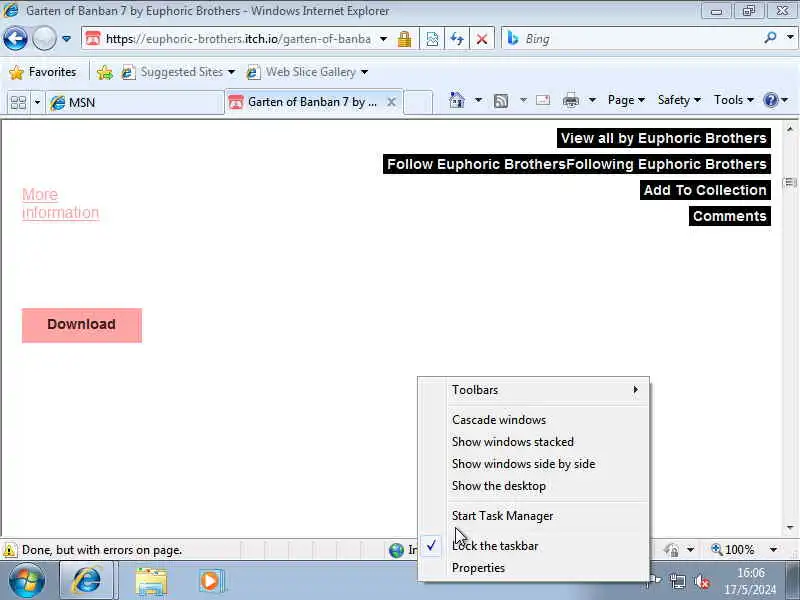Click the search magnifier icon
Screen dimensions: 800x600
pyautogui.click(x=770, y=38)
